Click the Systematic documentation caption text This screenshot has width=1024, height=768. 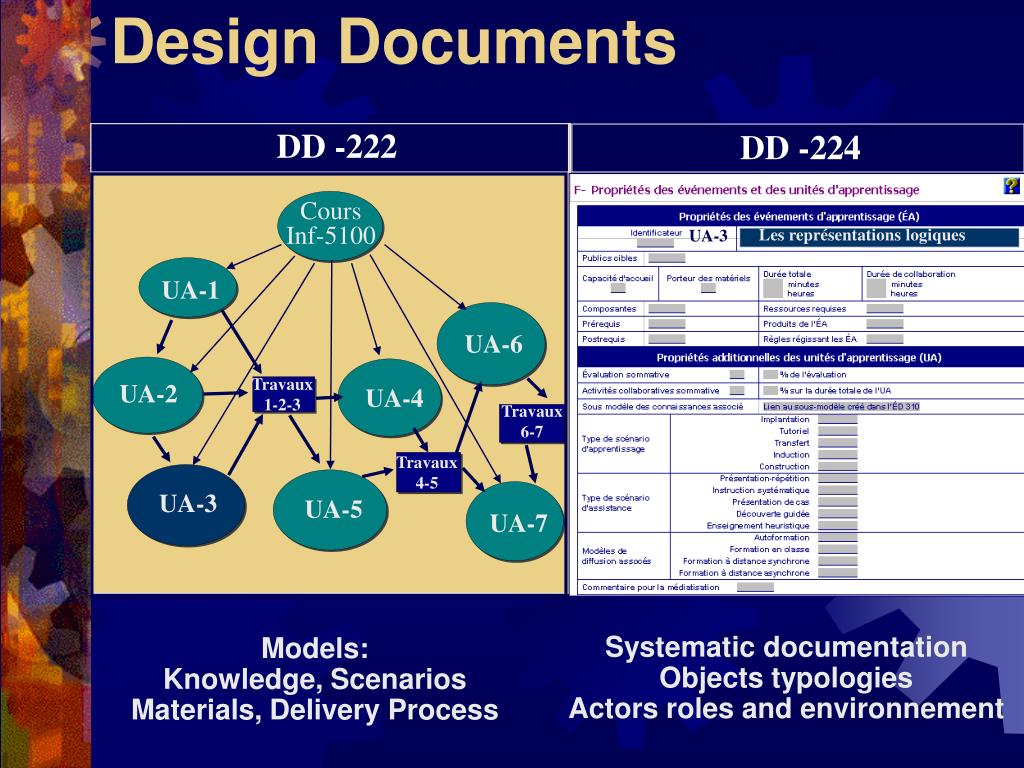786,647
